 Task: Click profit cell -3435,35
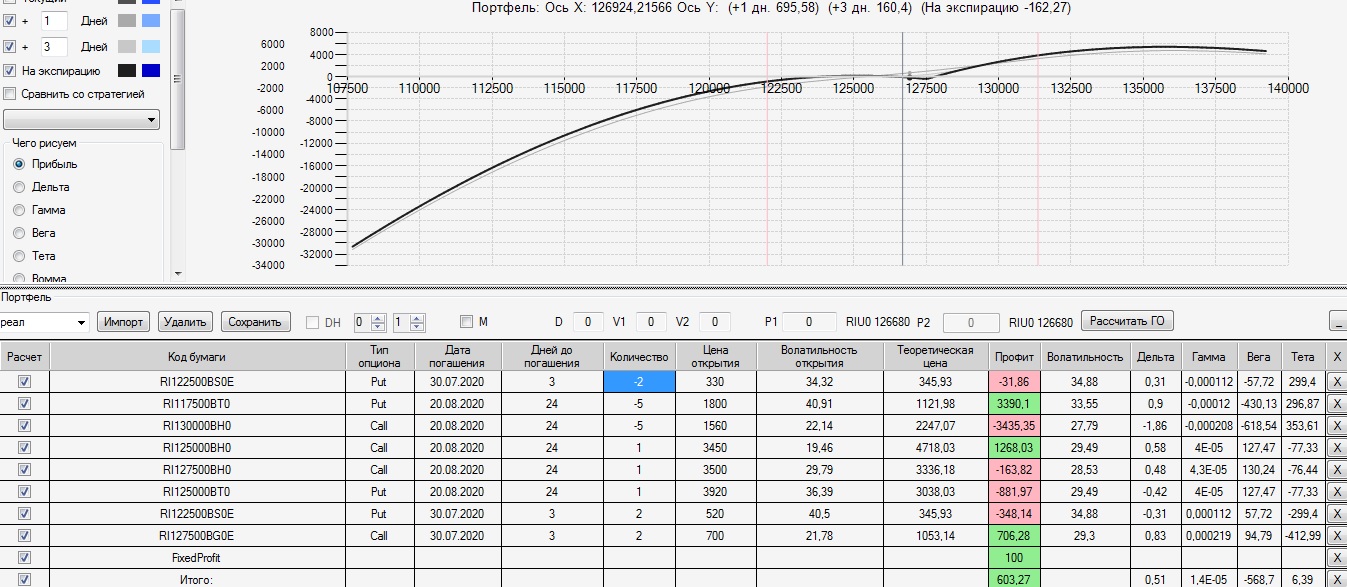pyautogui.click(x=1015, y=426)
